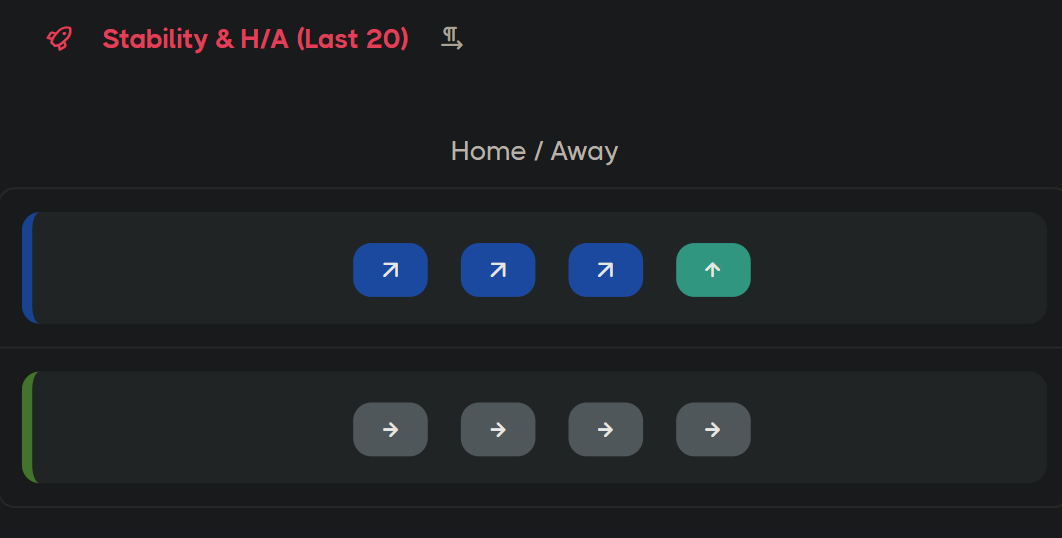
Task: Click the green accent bar on the lower row
Action: 29,427
